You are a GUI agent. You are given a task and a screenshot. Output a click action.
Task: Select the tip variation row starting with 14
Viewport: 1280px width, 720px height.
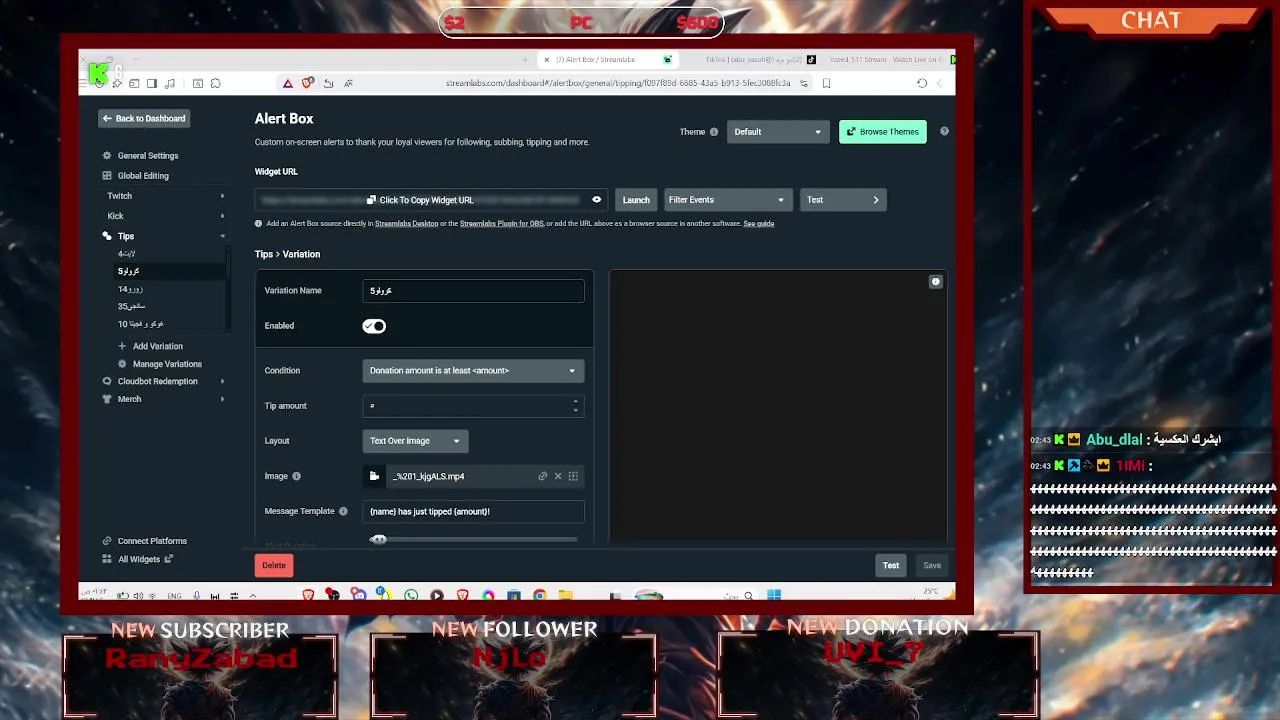pos(170,289)
